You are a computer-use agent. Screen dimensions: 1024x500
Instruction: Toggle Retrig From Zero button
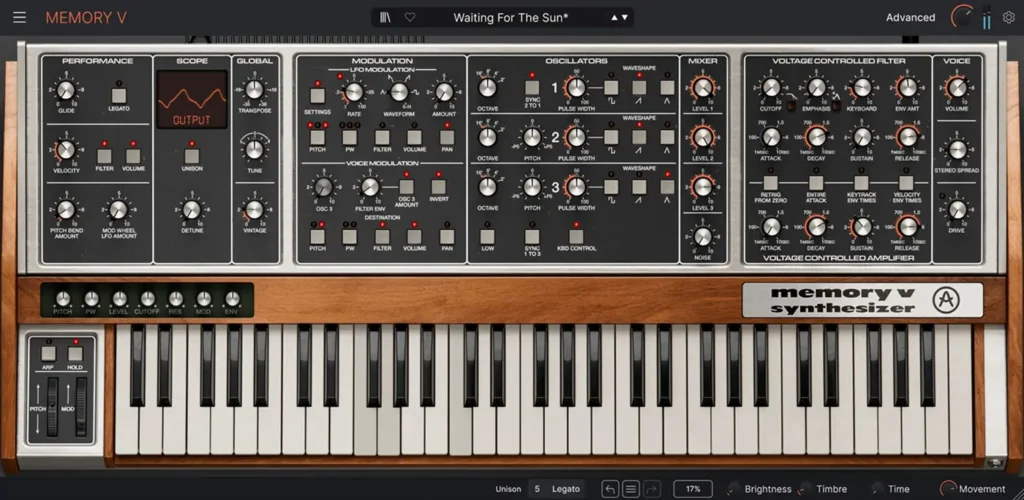pyautogui.click(x=771, y=182)
